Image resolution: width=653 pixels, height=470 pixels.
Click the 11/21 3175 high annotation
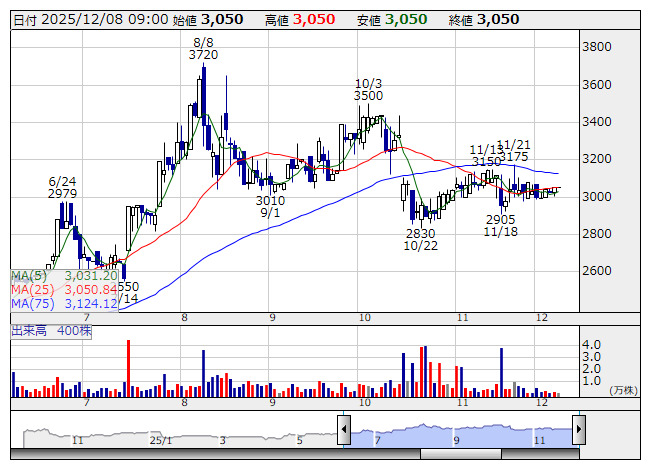coord(513,151)
